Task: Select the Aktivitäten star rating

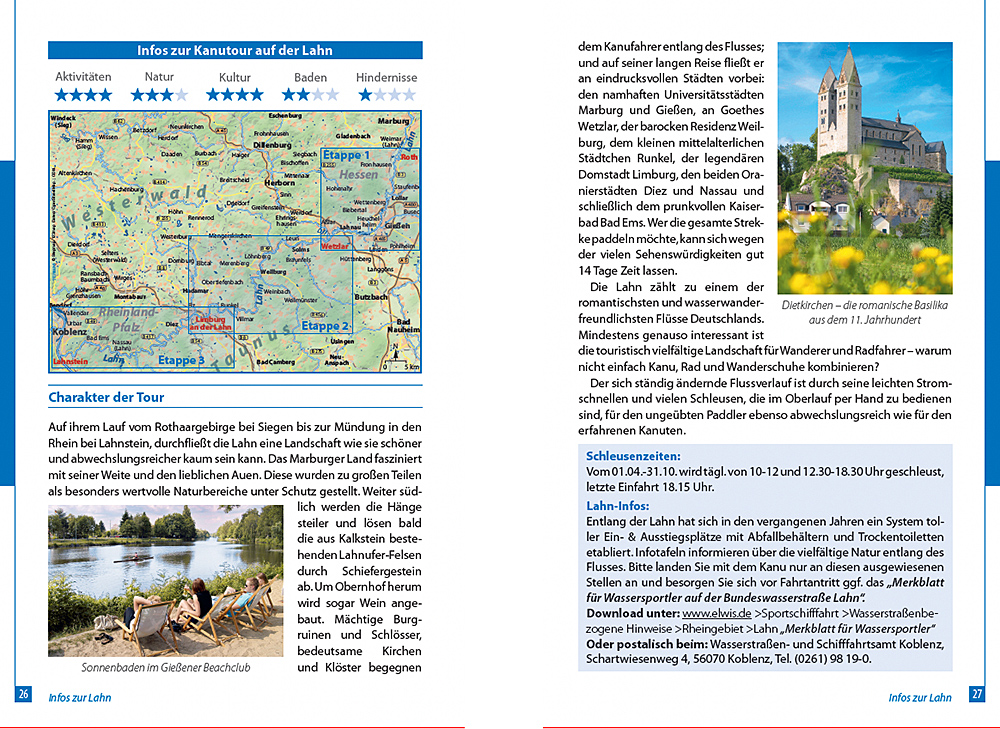Action: [83, 95]
